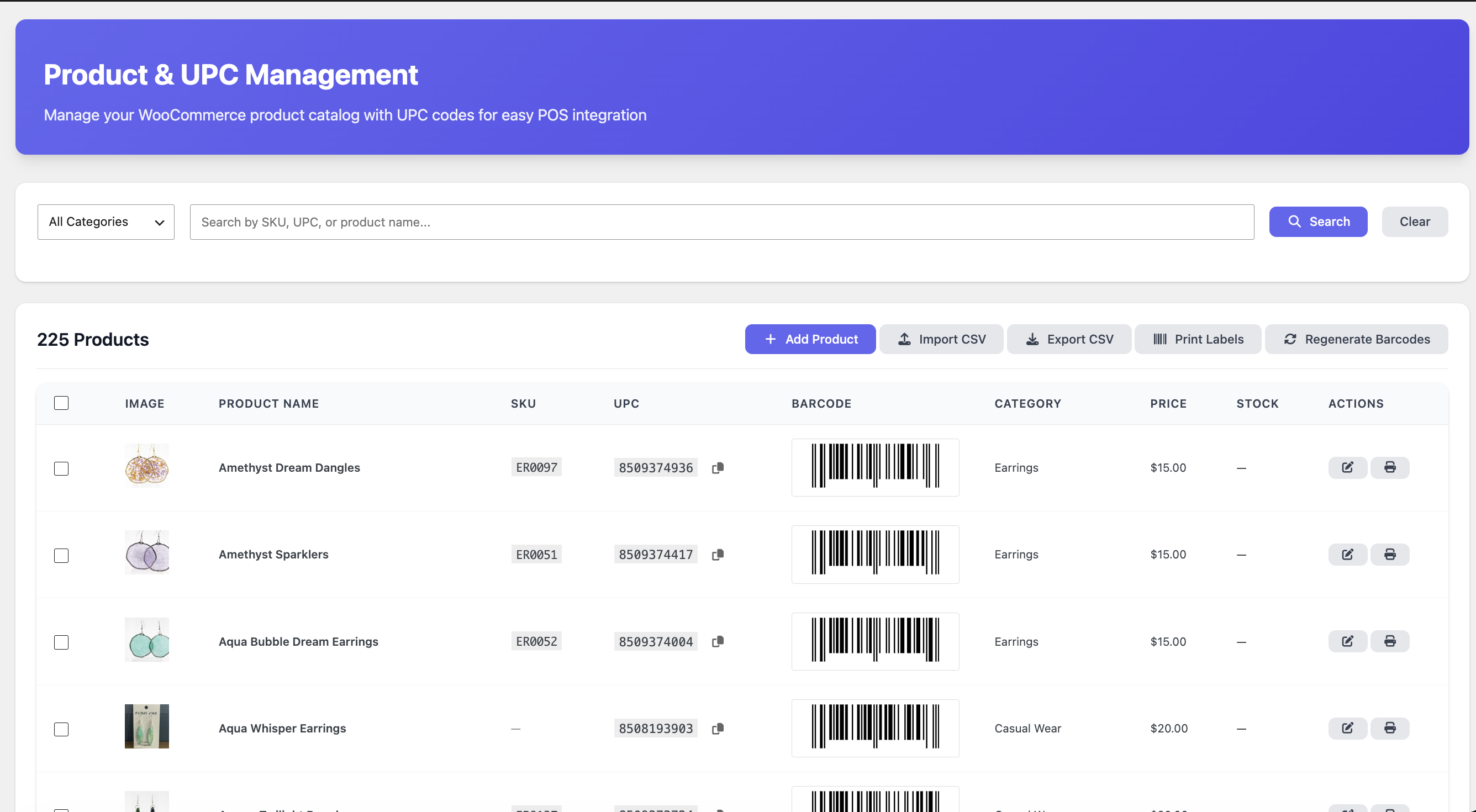Select SKU value ER0052
1476x812 pixels.
click(536, 641)
